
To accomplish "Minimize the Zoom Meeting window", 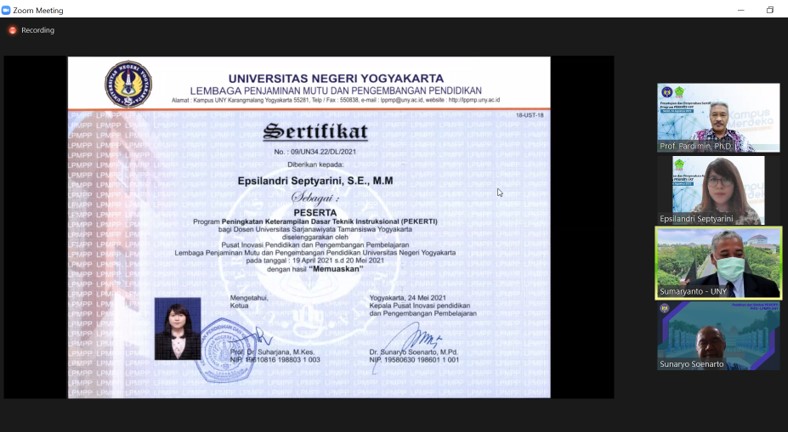I will coord(741,10).
